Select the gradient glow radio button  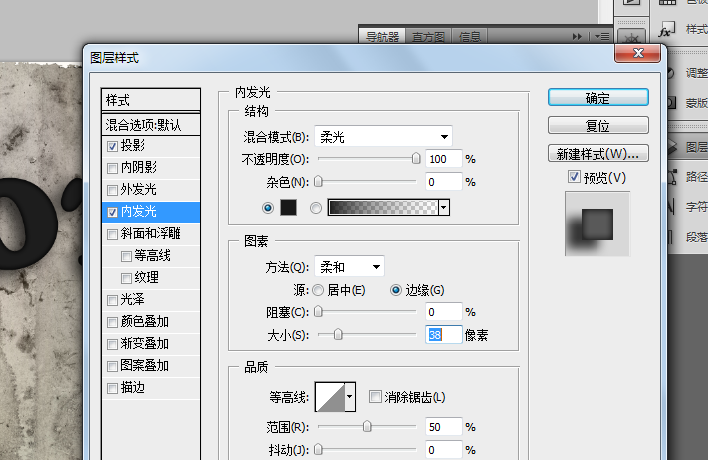click(316, 208)
